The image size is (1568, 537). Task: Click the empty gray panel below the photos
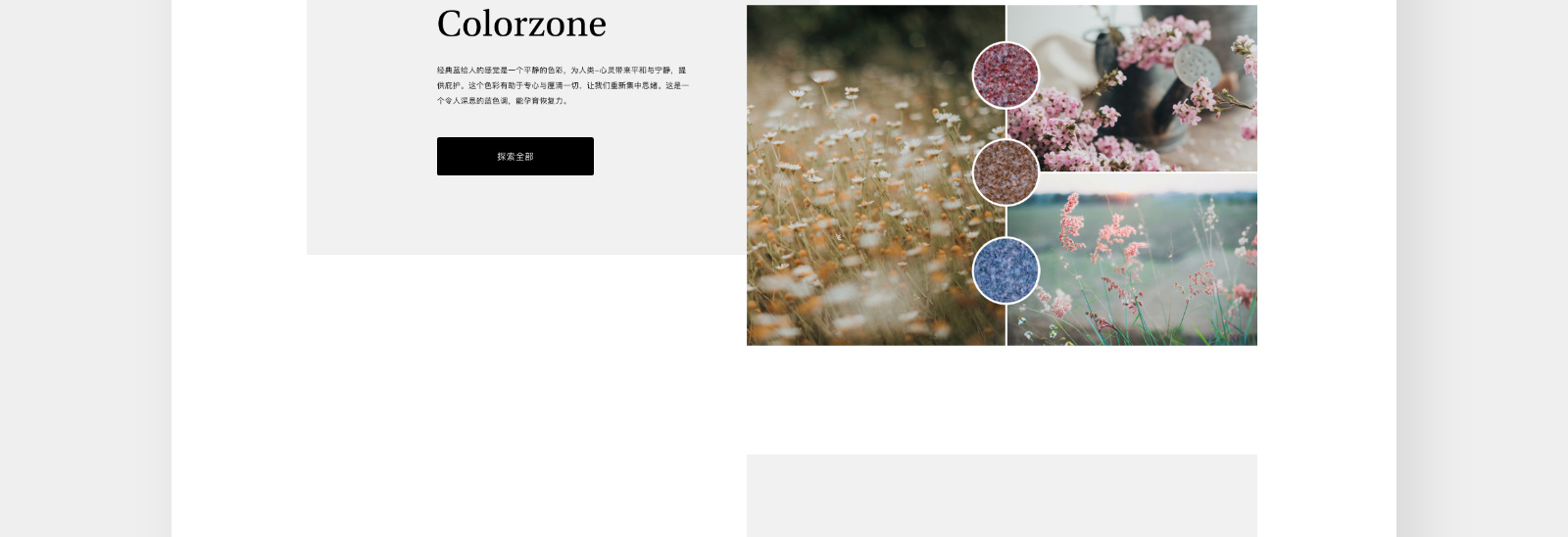click(1002, 495)
